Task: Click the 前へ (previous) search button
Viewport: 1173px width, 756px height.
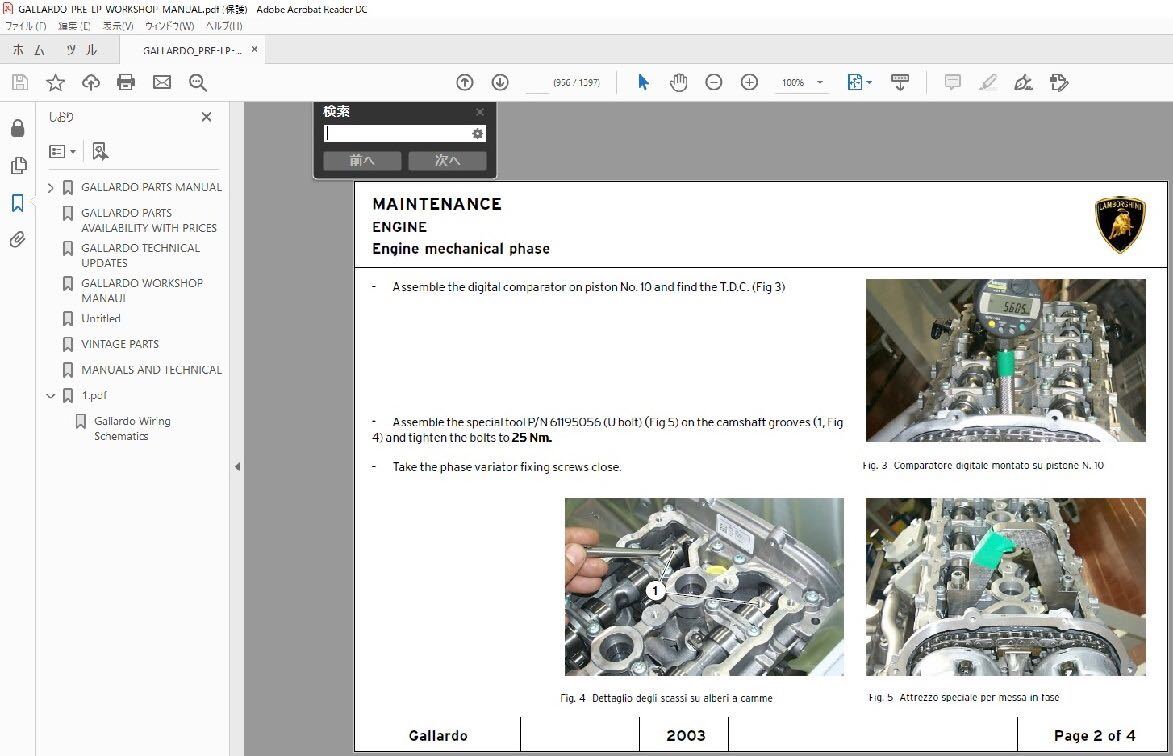Action: [362, 161]
